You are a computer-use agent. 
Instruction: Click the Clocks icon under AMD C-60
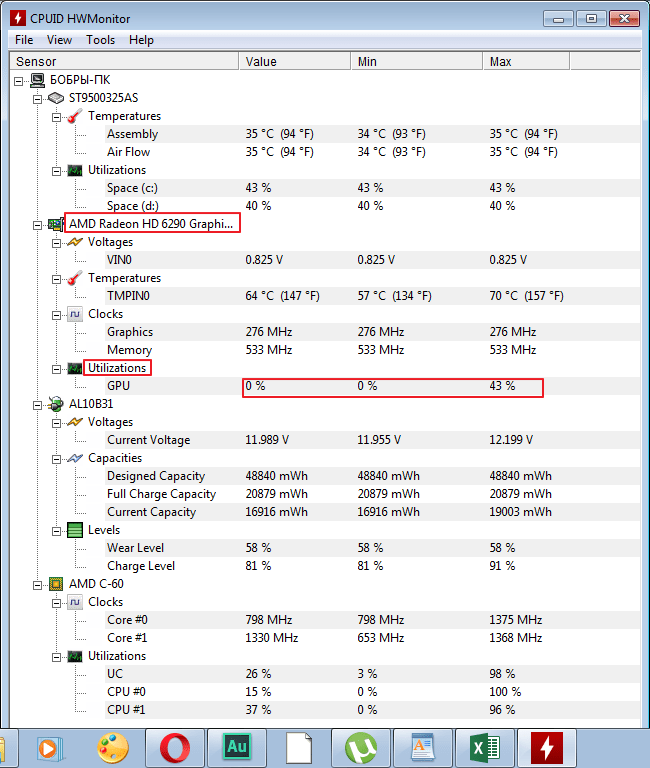click(x=75, y=602)
